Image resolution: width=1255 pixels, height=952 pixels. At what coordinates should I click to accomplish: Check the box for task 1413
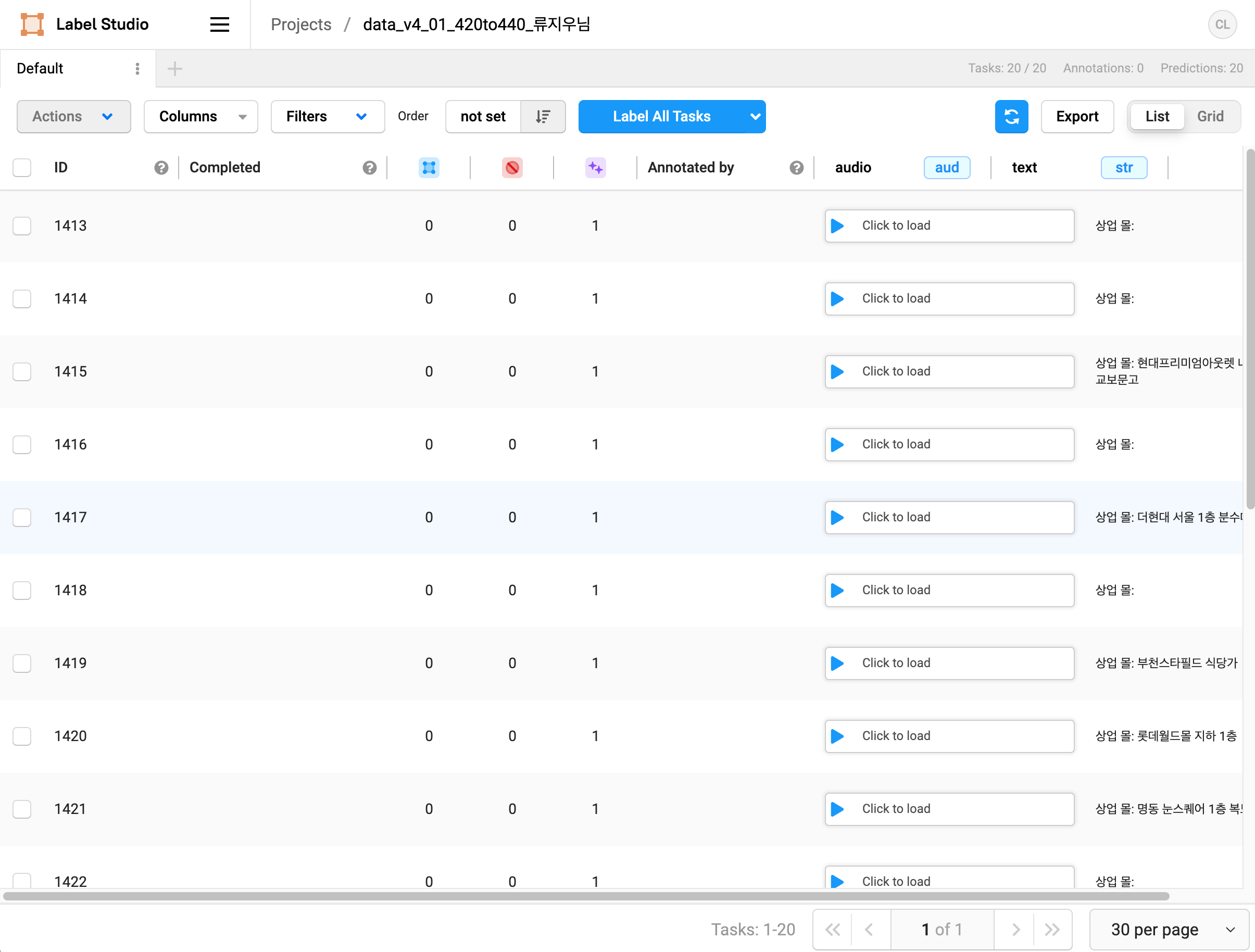pos(22,226)
